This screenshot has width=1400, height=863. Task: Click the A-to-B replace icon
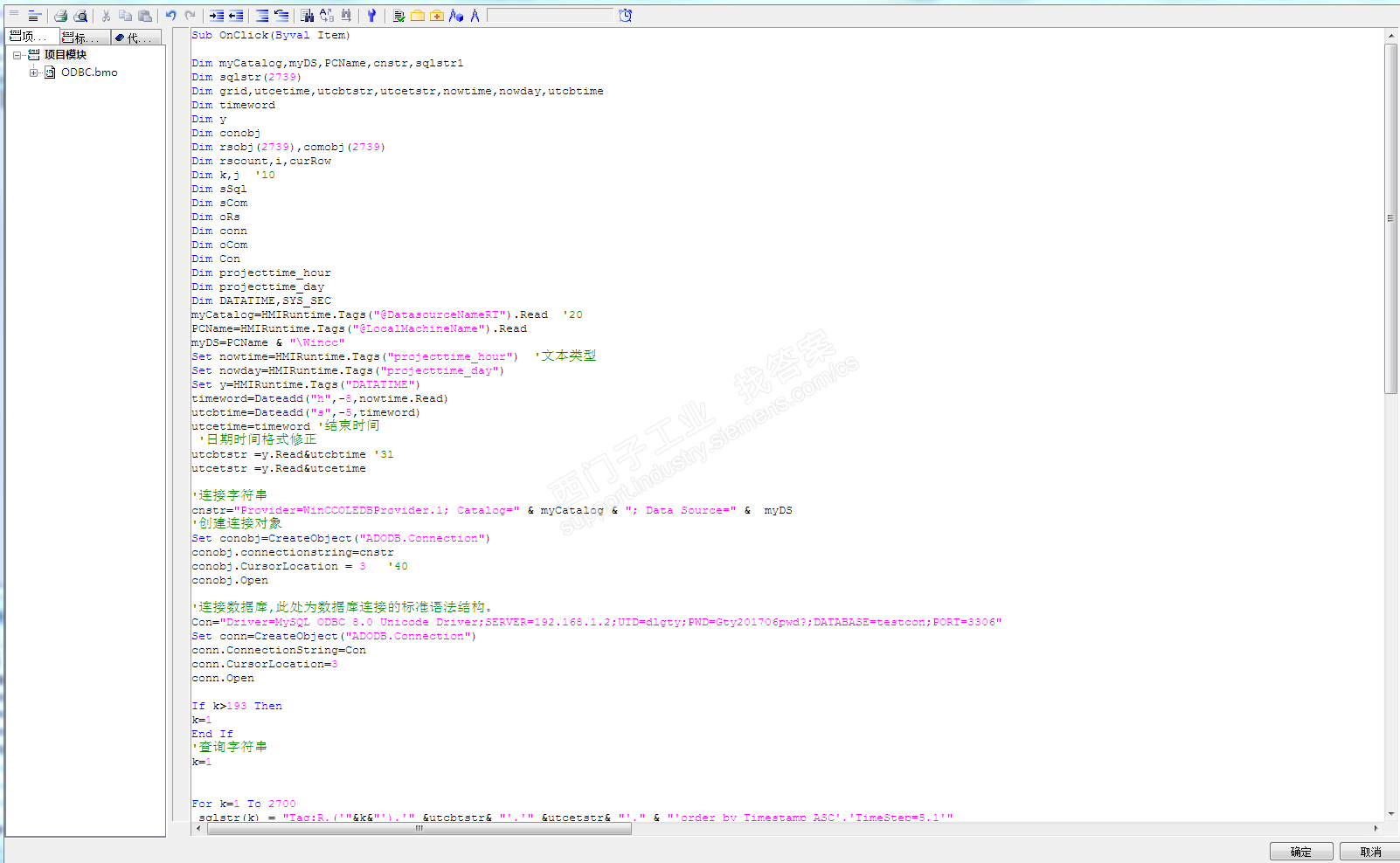(327, 16)
